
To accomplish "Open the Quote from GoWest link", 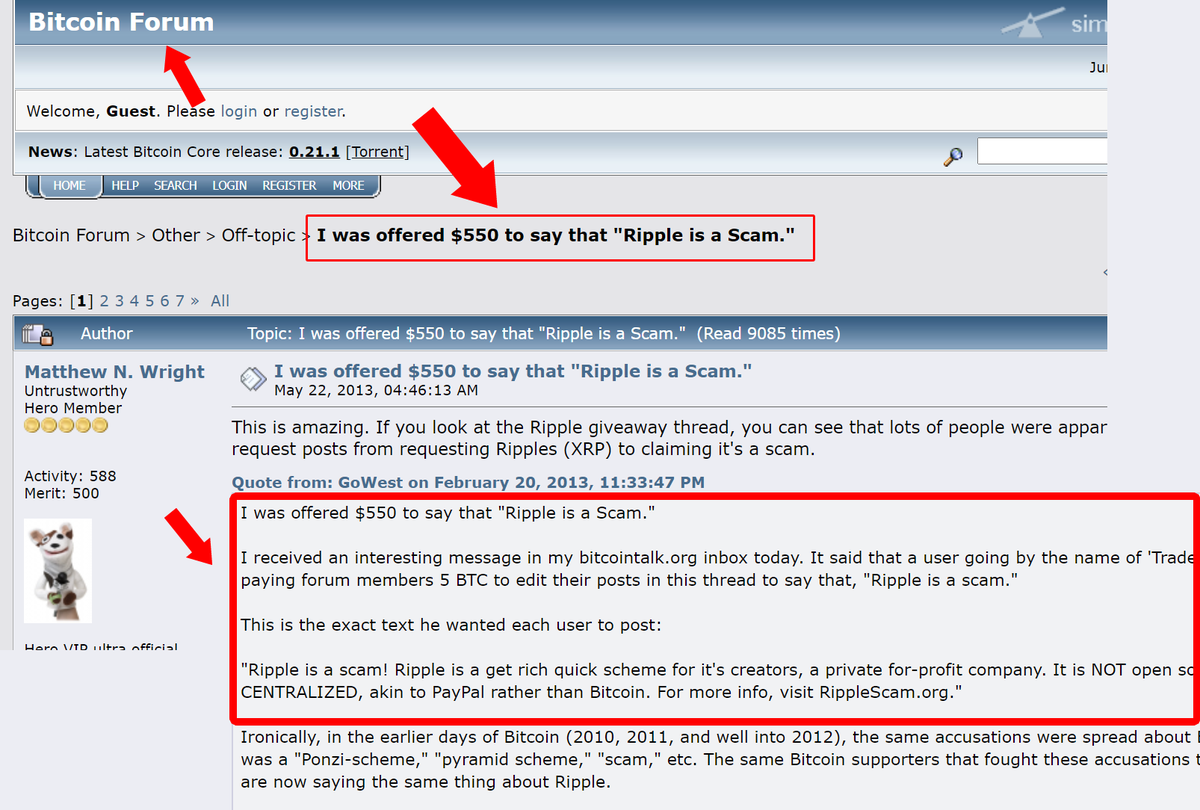I will (468, 482).
